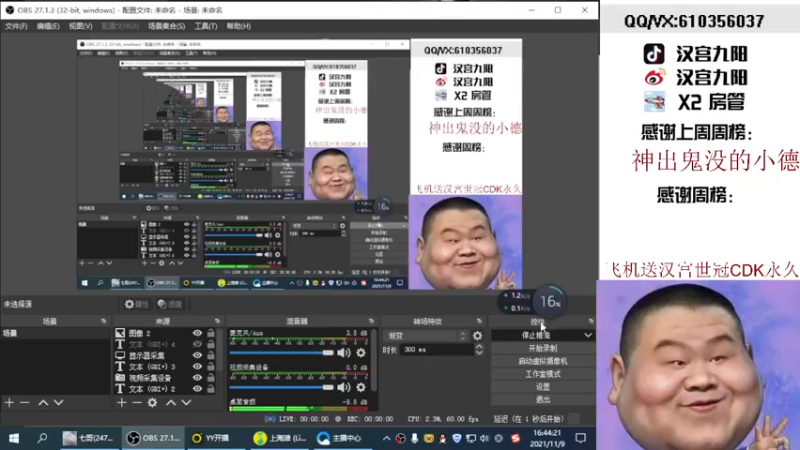800x450 pixels.
Task: Open the 帮助(H) menu
Action: coord(238,26)
